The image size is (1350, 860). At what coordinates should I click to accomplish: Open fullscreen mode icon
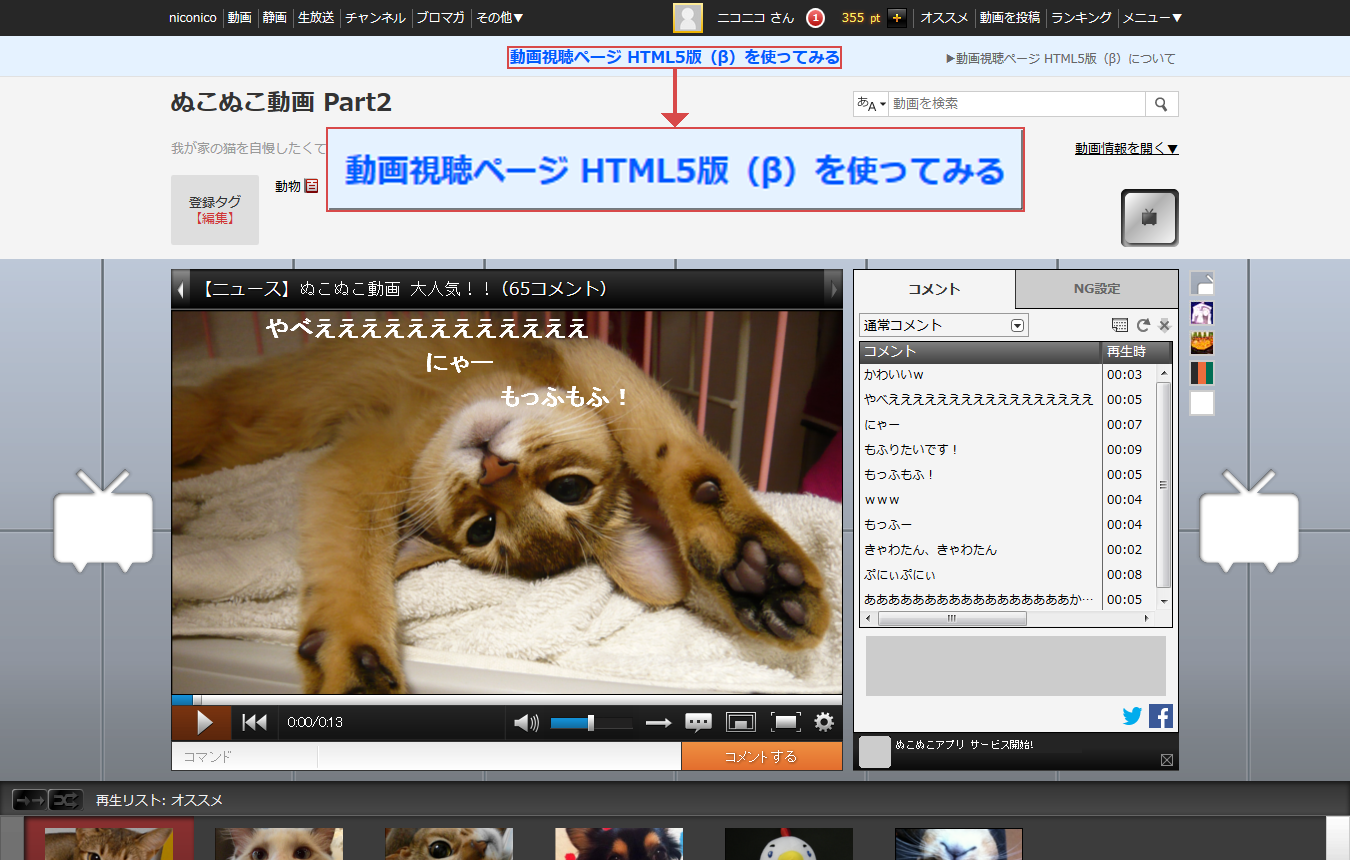tap(786, 722)
